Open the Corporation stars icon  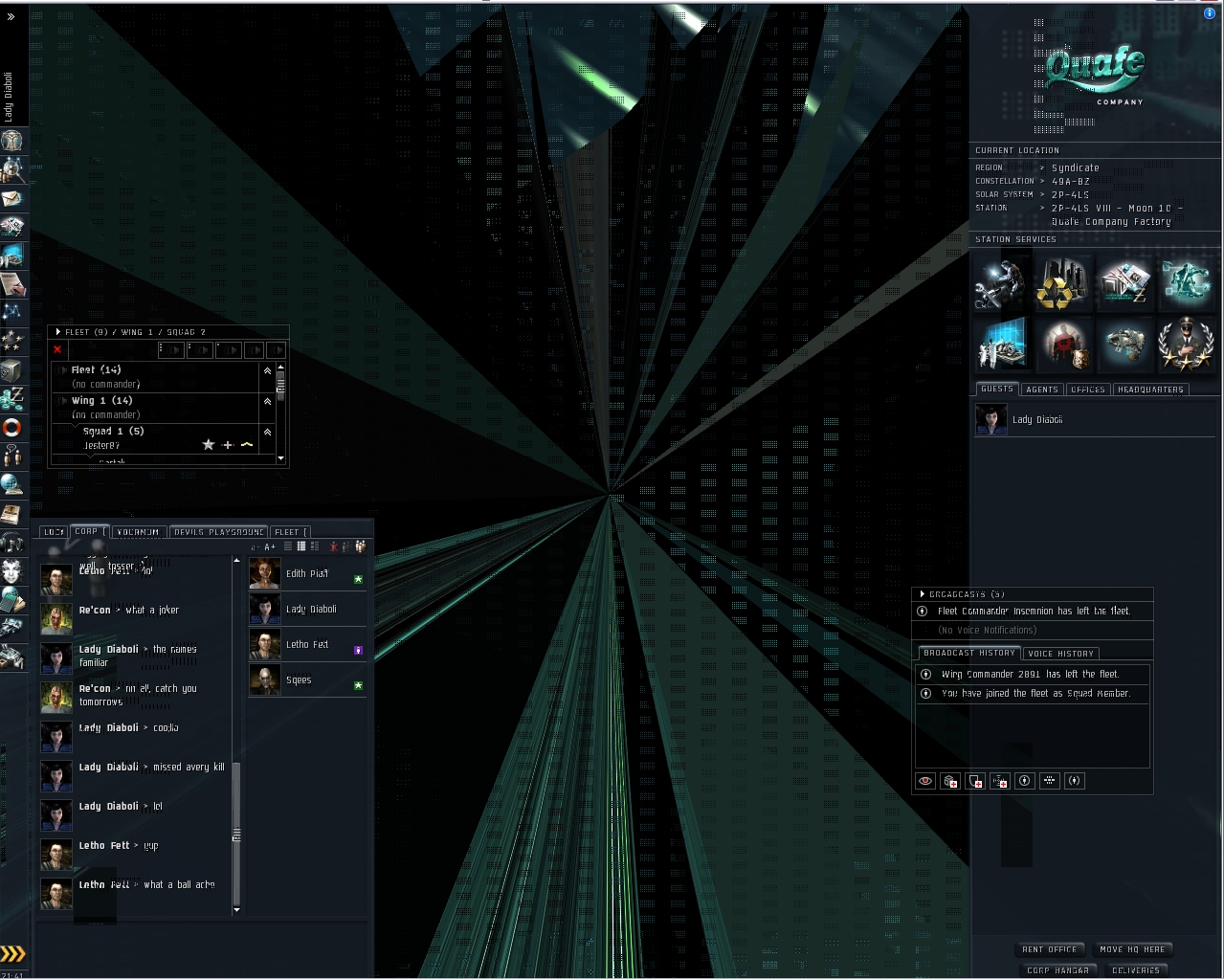(x=12, y=341)
